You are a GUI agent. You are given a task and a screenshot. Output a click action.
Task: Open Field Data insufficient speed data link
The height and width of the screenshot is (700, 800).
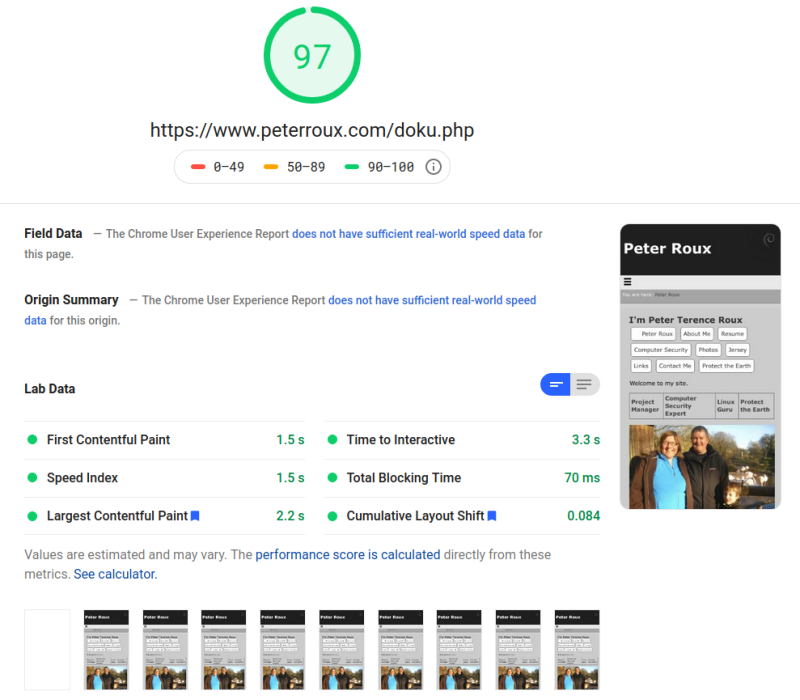click(408, 234)
